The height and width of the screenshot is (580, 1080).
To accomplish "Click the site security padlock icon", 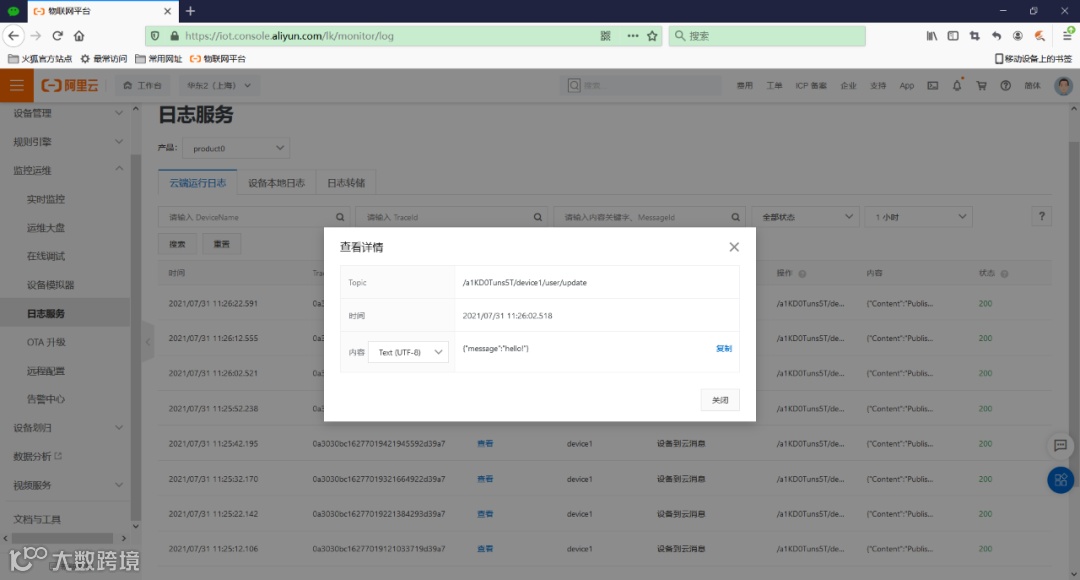I will [x=174, y=36].
